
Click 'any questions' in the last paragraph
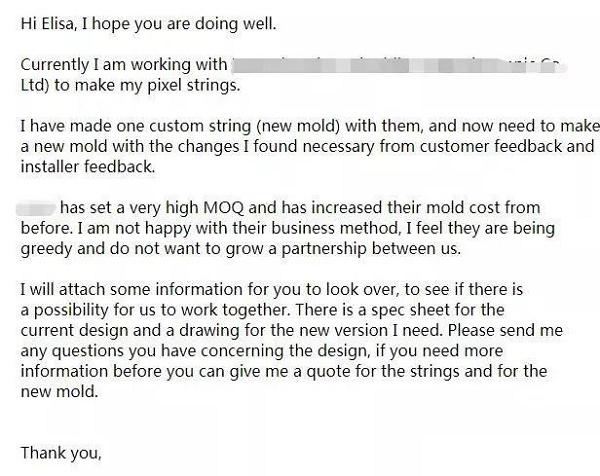coord(72,351)
